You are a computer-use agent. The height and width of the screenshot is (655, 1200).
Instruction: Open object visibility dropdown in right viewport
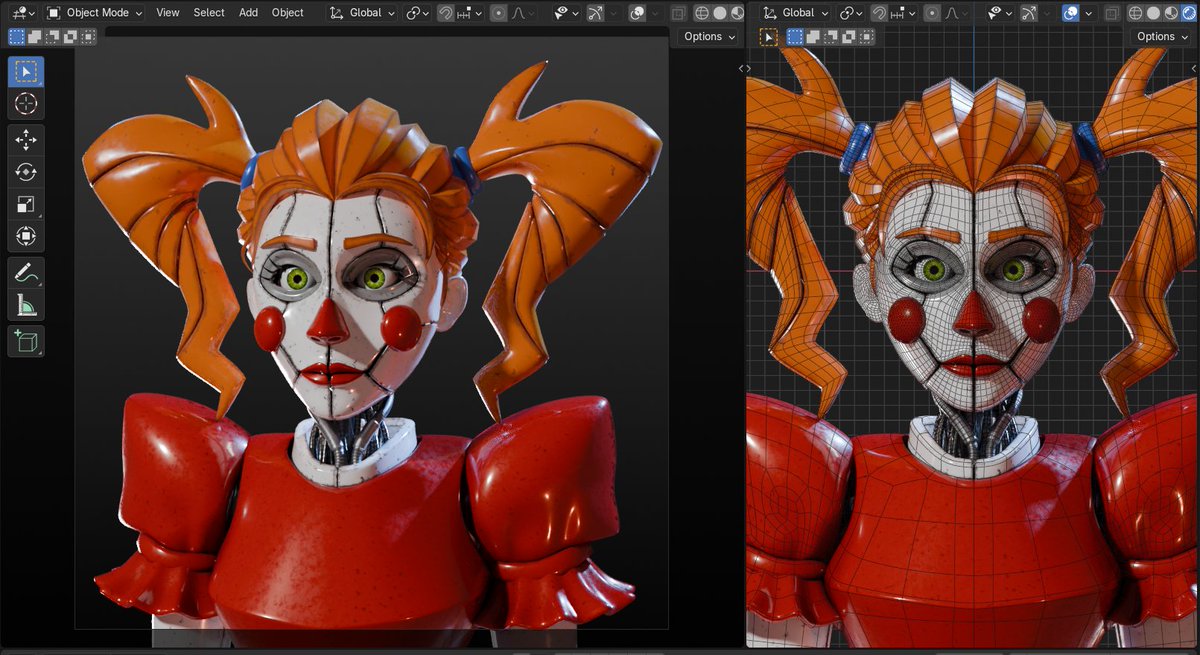pyautogui.click(x=1000, y=13)
